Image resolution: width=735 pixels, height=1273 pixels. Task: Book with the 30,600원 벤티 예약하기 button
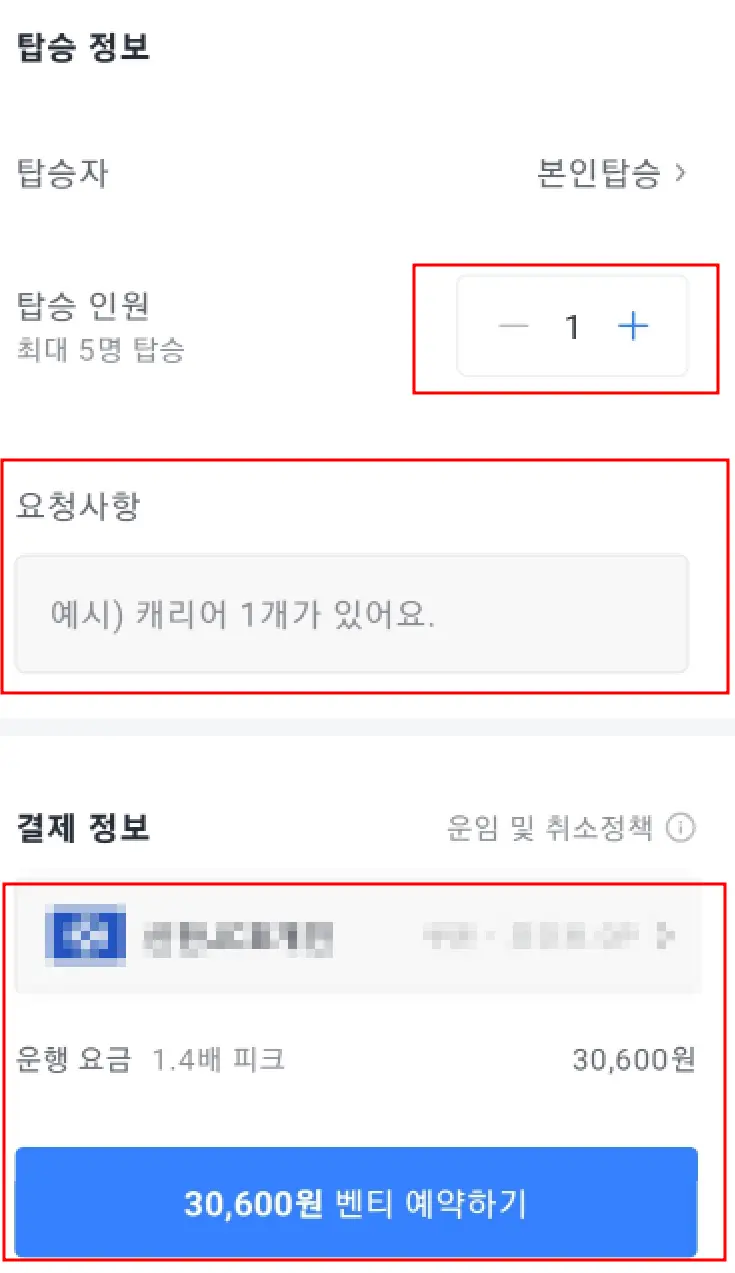tap(356, 1203)
